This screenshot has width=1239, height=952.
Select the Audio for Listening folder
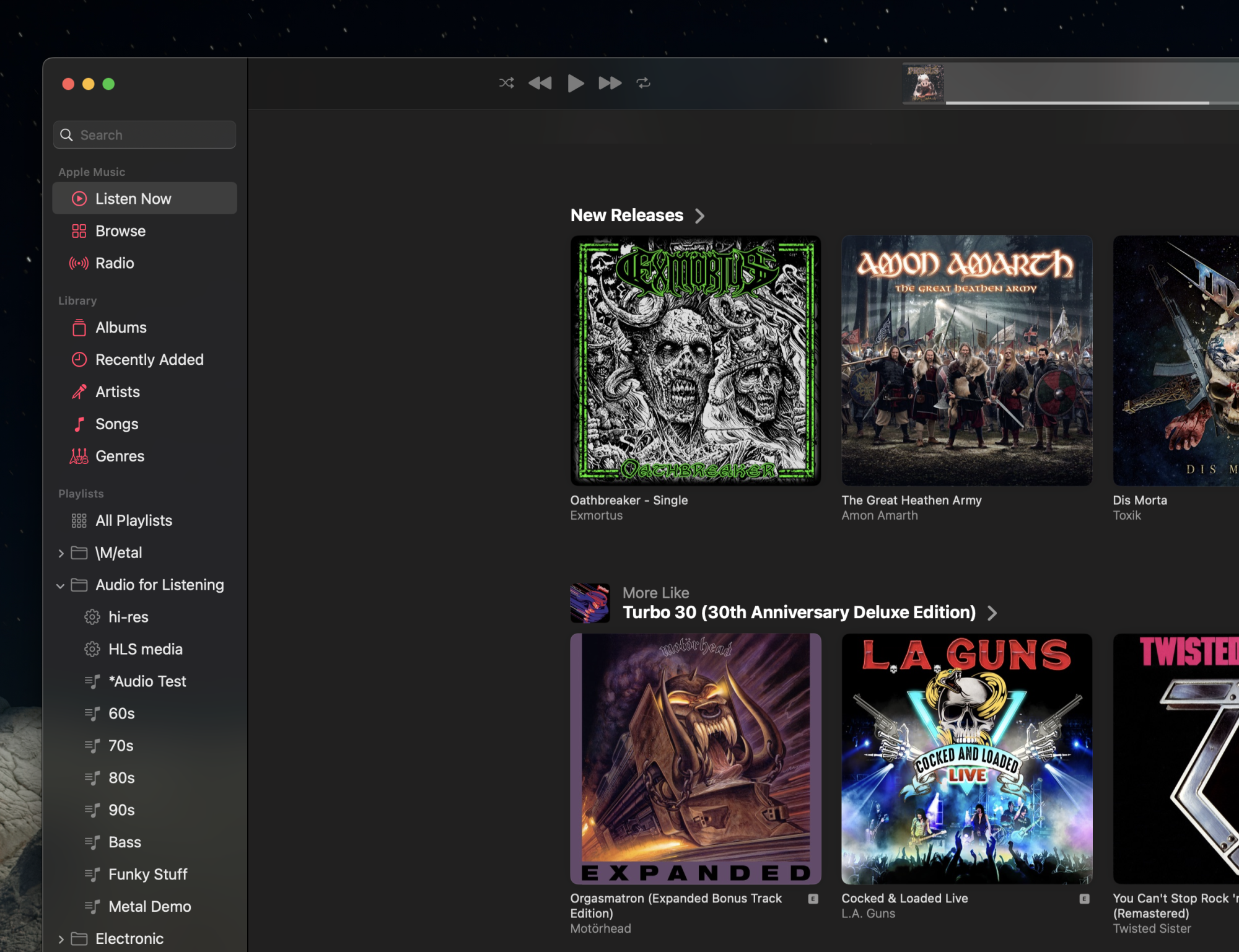145,585
